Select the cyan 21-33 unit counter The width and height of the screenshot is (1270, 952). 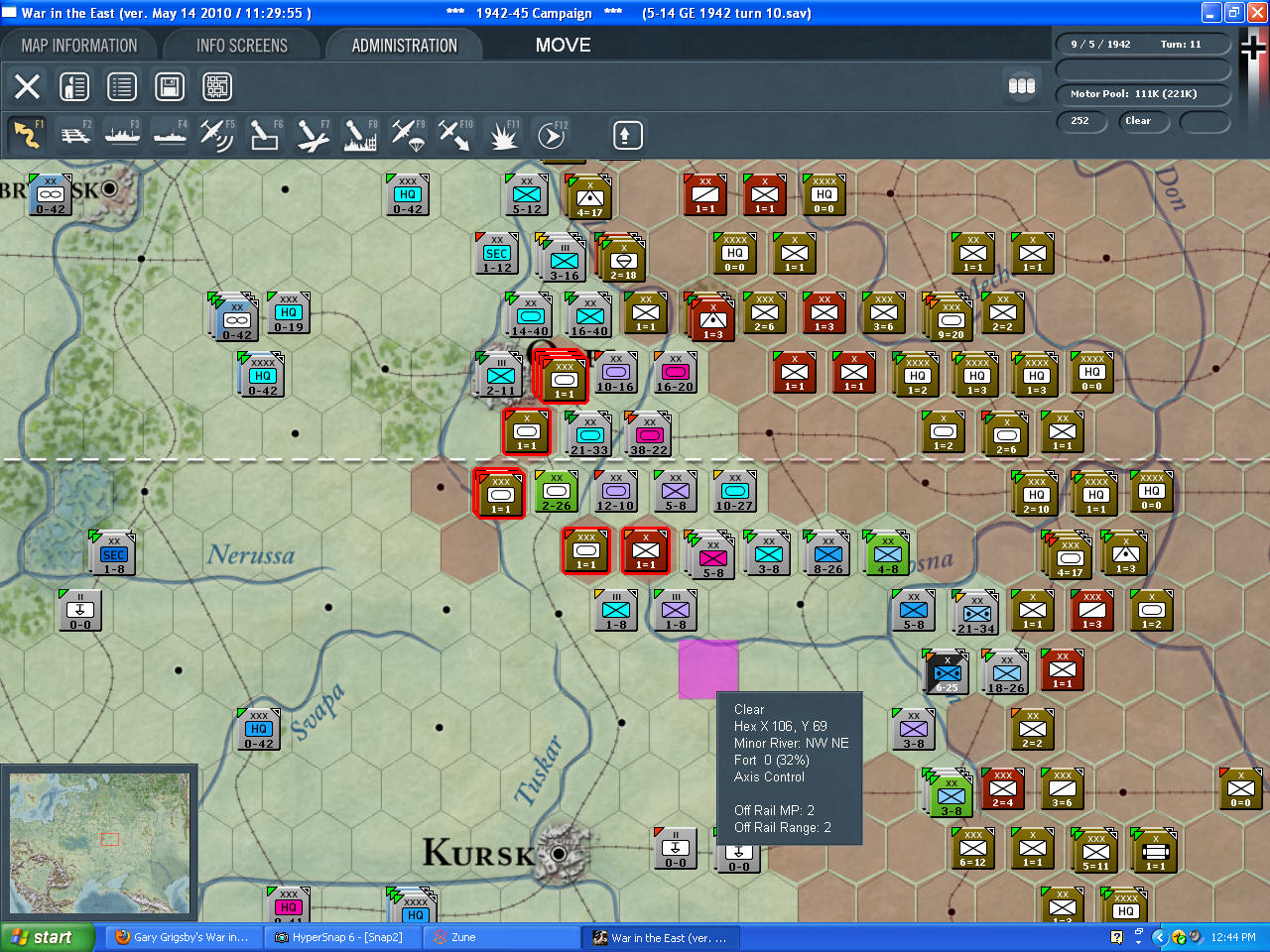(x=589, y=435)
